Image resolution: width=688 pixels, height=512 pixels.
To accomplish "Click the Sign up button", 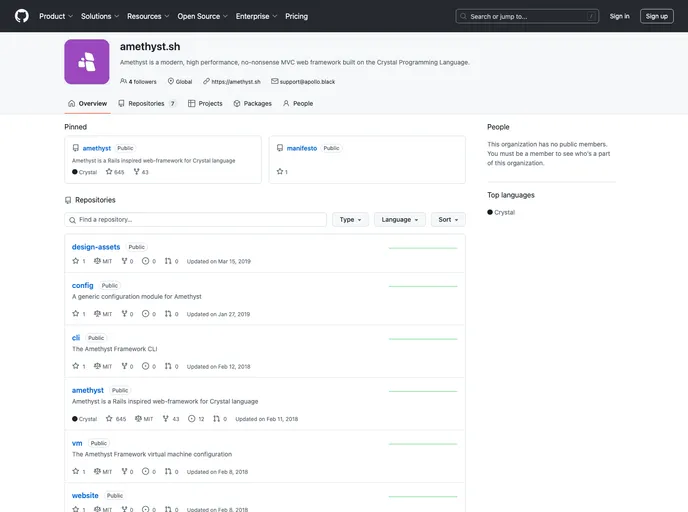I will pos(656,16).
